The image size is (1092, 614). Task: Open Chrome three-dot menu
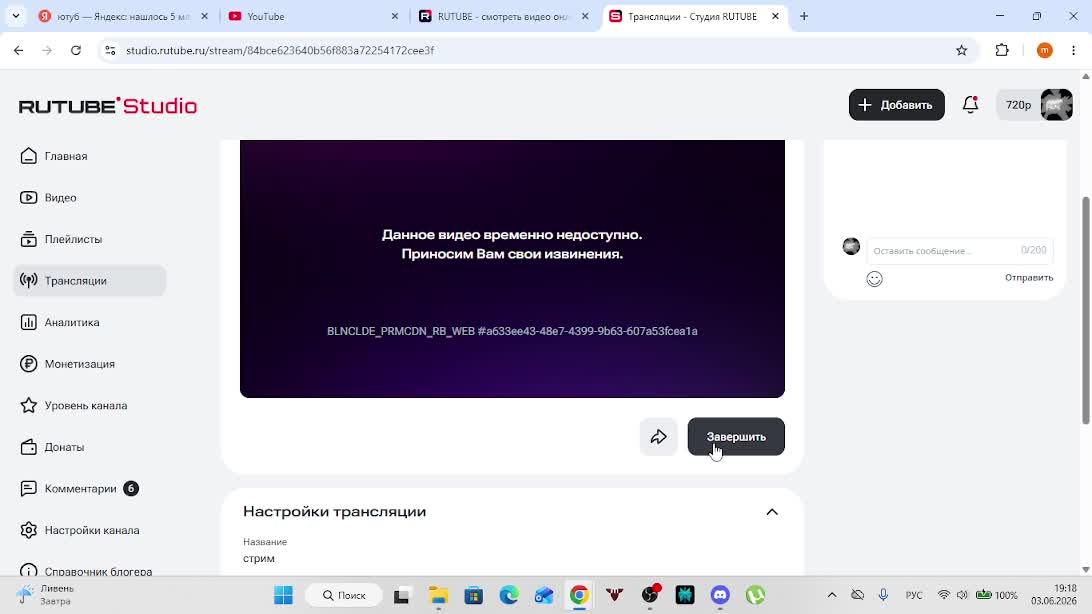point(1073,50)
